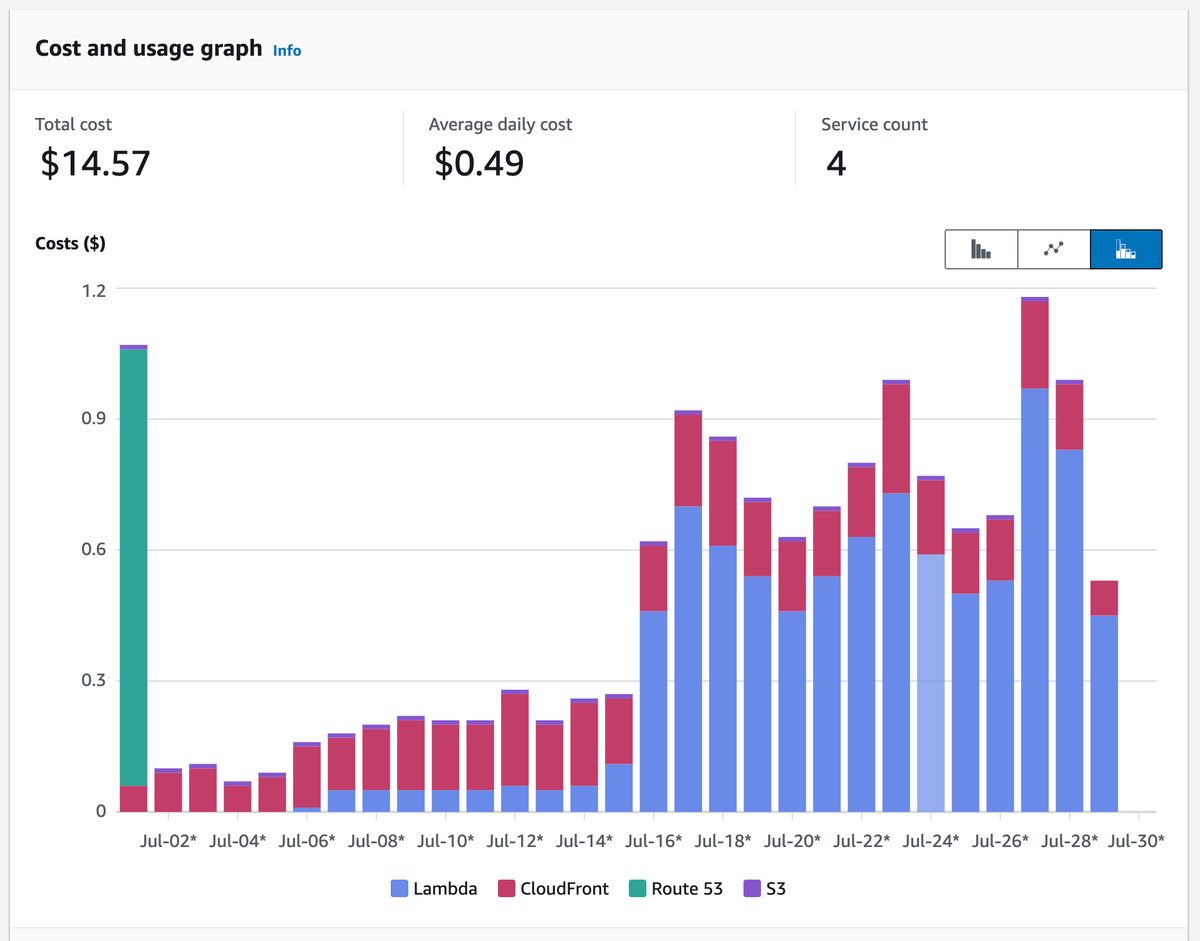
Task: Click the CloudFront legend color swatch
Action: [505, 888]
